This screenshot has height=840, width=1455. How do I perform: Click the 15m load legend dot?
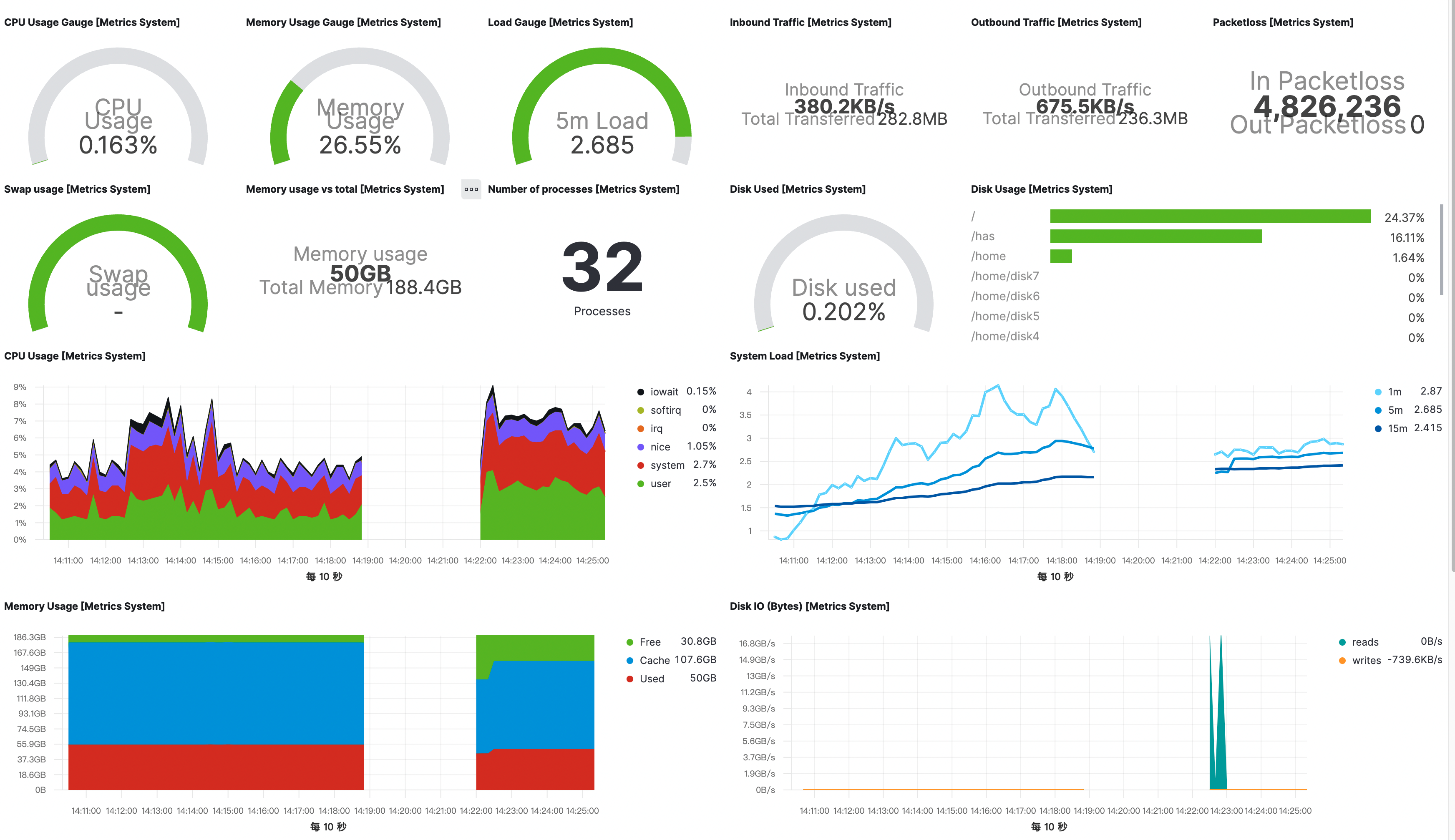[x=1378, y=429]
